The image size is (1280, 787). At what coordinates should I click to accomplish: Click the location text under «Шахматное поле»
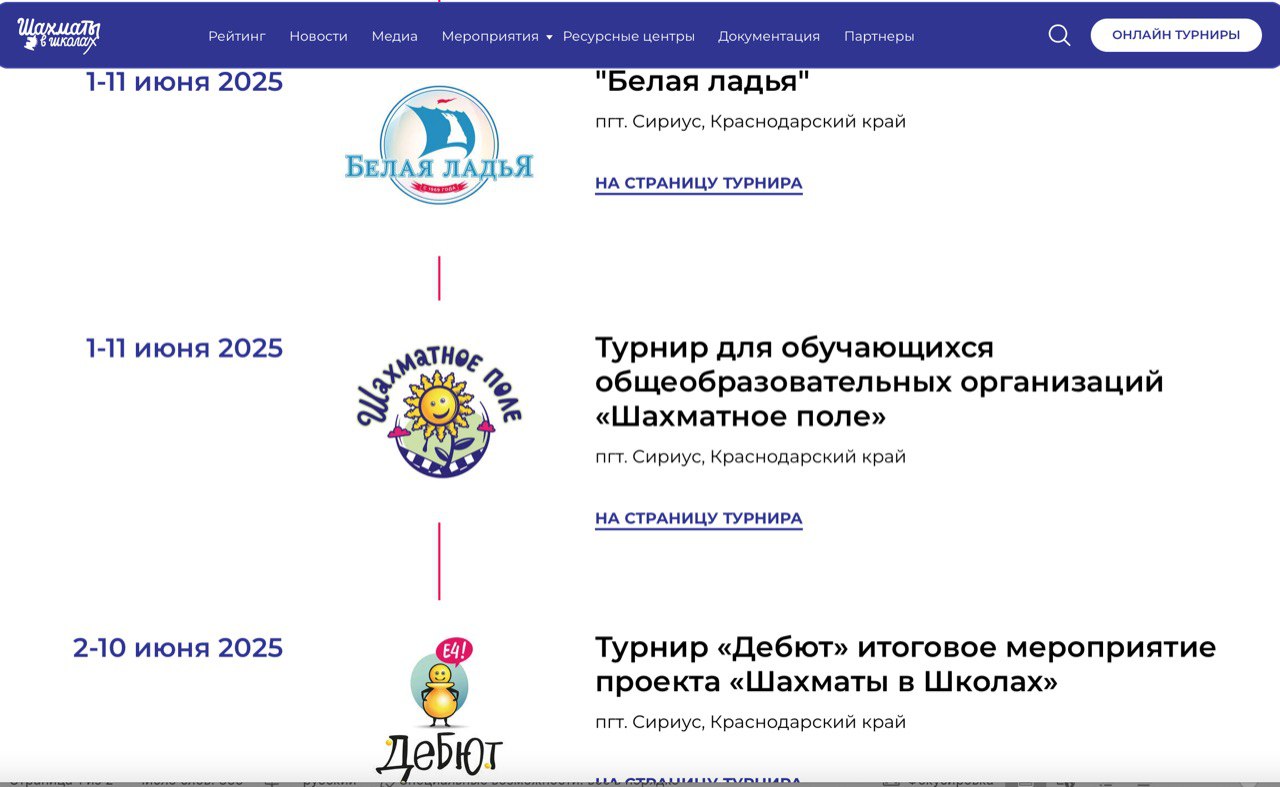pyautogui.click(x=751, y=457)
